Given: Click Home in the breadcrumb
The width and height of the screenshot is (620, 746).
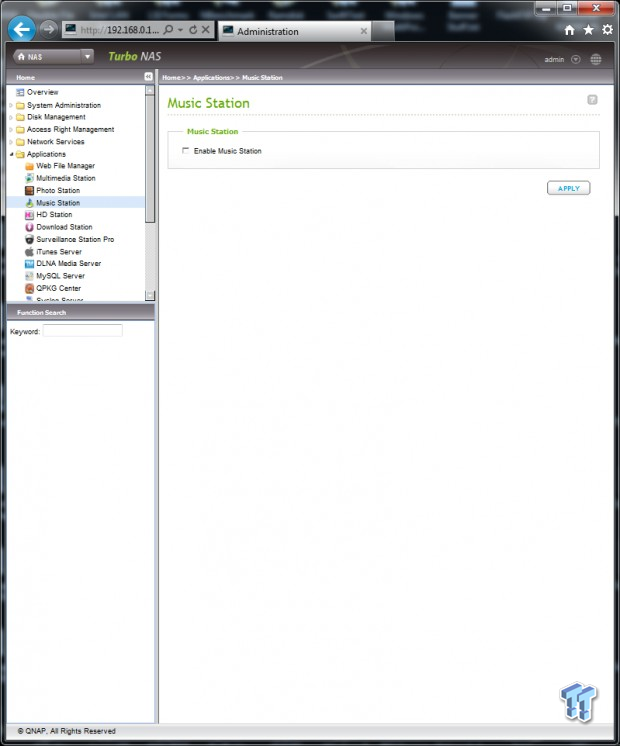Looking at the screenshot, I should [x=171, y=78].
